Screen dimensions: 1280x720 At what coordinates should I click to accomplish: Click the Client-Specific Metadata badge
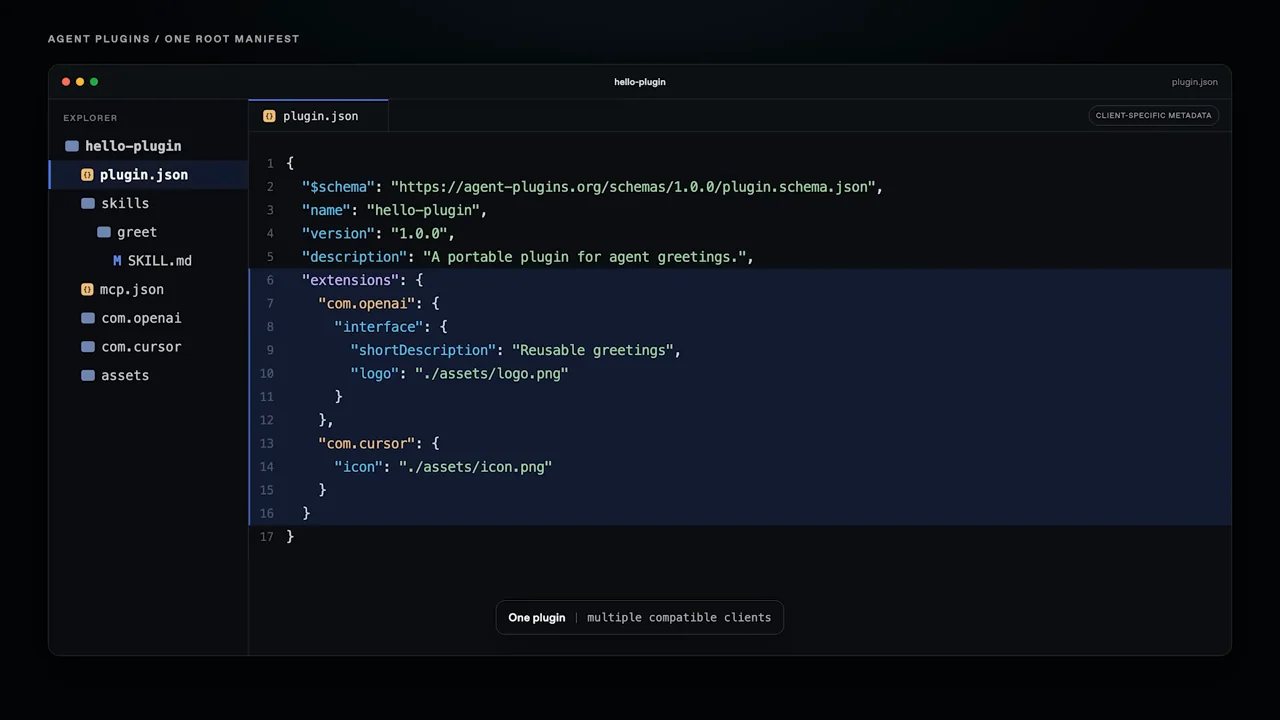1153,115
